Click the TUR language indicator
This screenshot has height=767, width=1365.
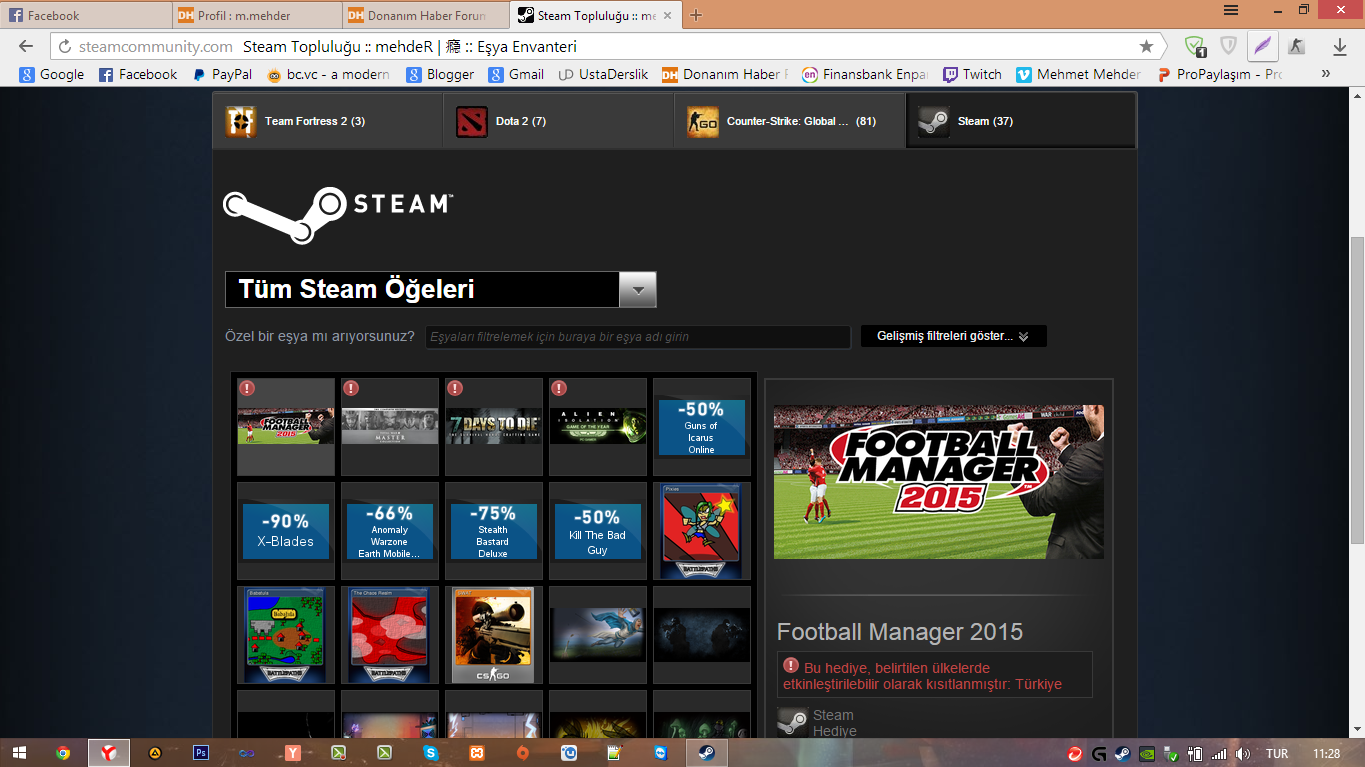coord(1277,754)
